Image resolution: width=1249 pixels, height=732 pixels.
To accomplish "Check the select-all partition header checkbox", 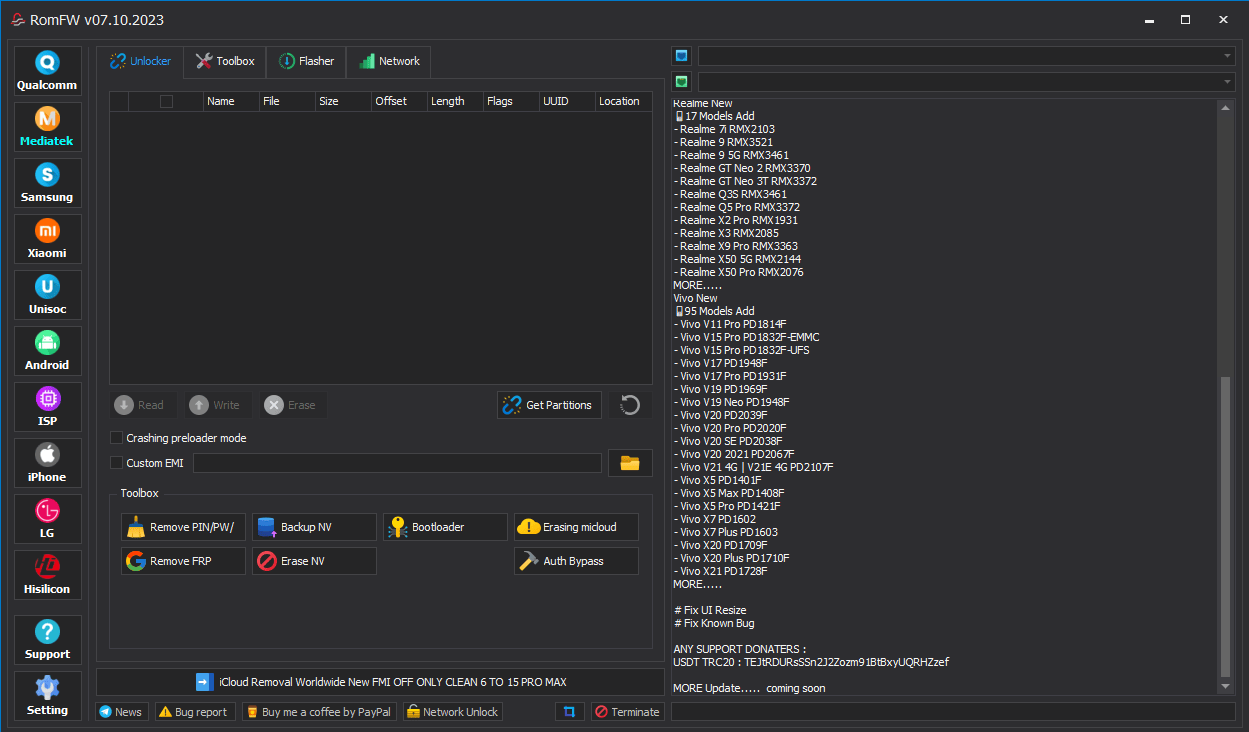I will coord(166,101).
